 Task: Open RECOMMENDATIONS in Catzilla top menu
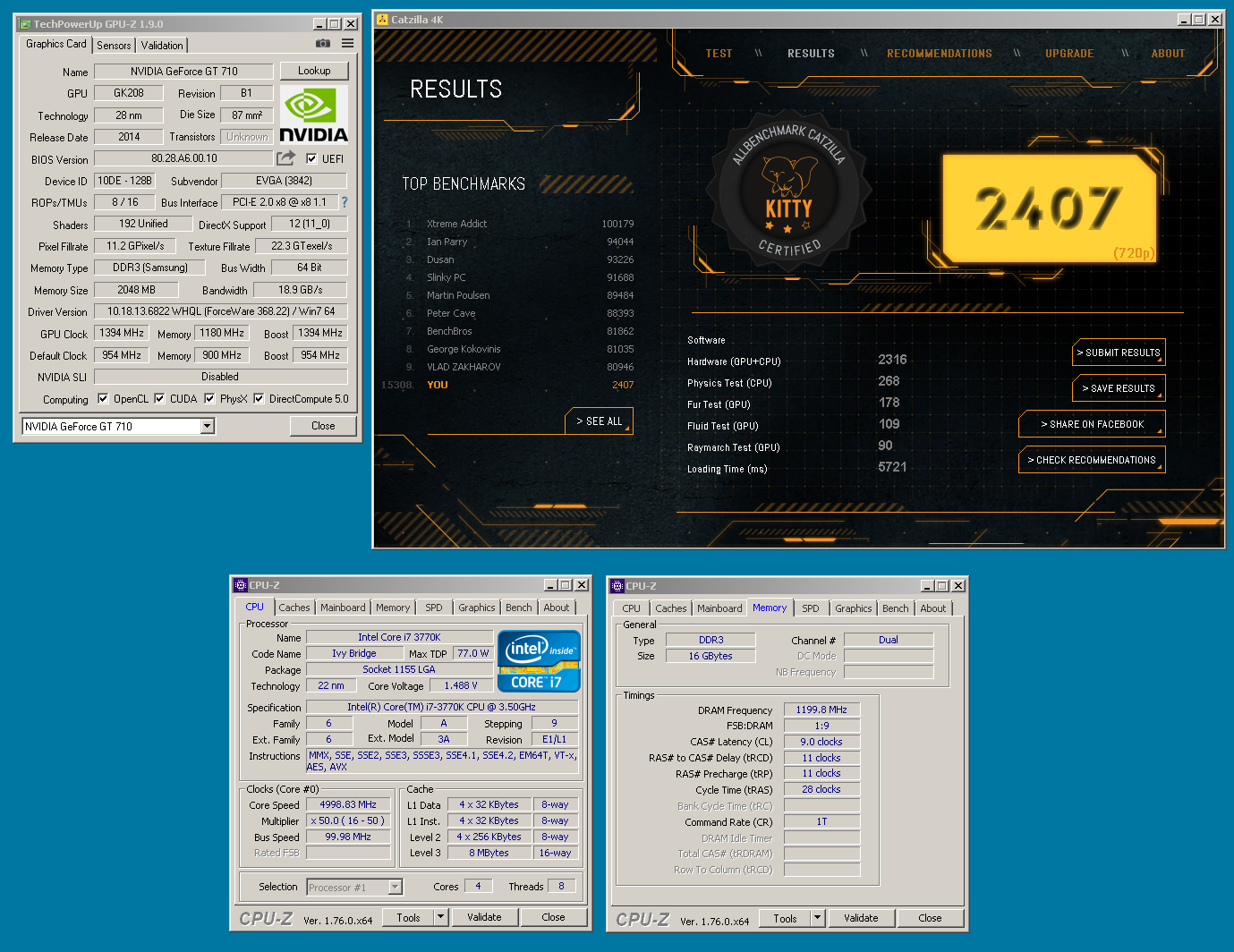pos(940,54)
